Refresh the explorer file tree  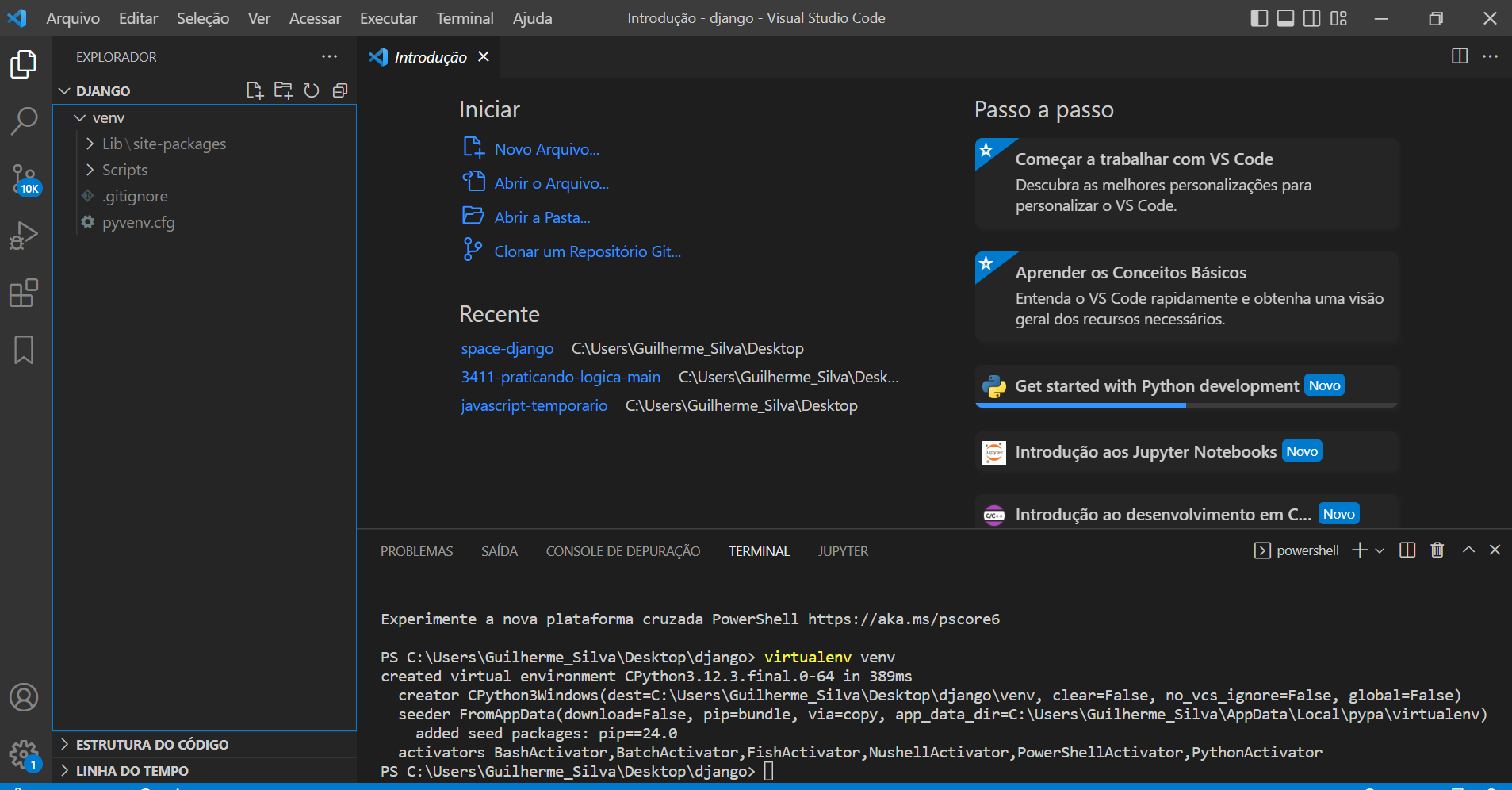point(312,90)
